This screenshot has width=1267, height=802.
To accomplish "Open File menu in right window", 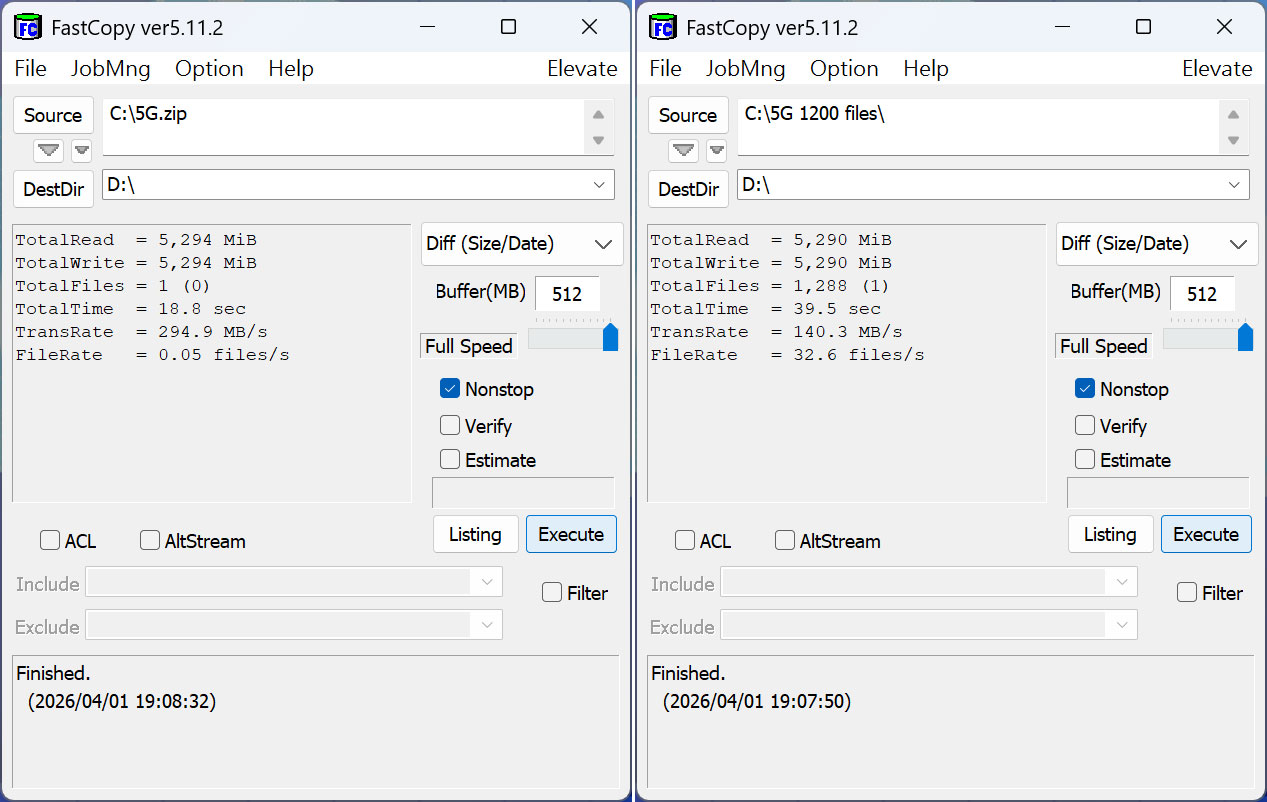I will point(665,69).
